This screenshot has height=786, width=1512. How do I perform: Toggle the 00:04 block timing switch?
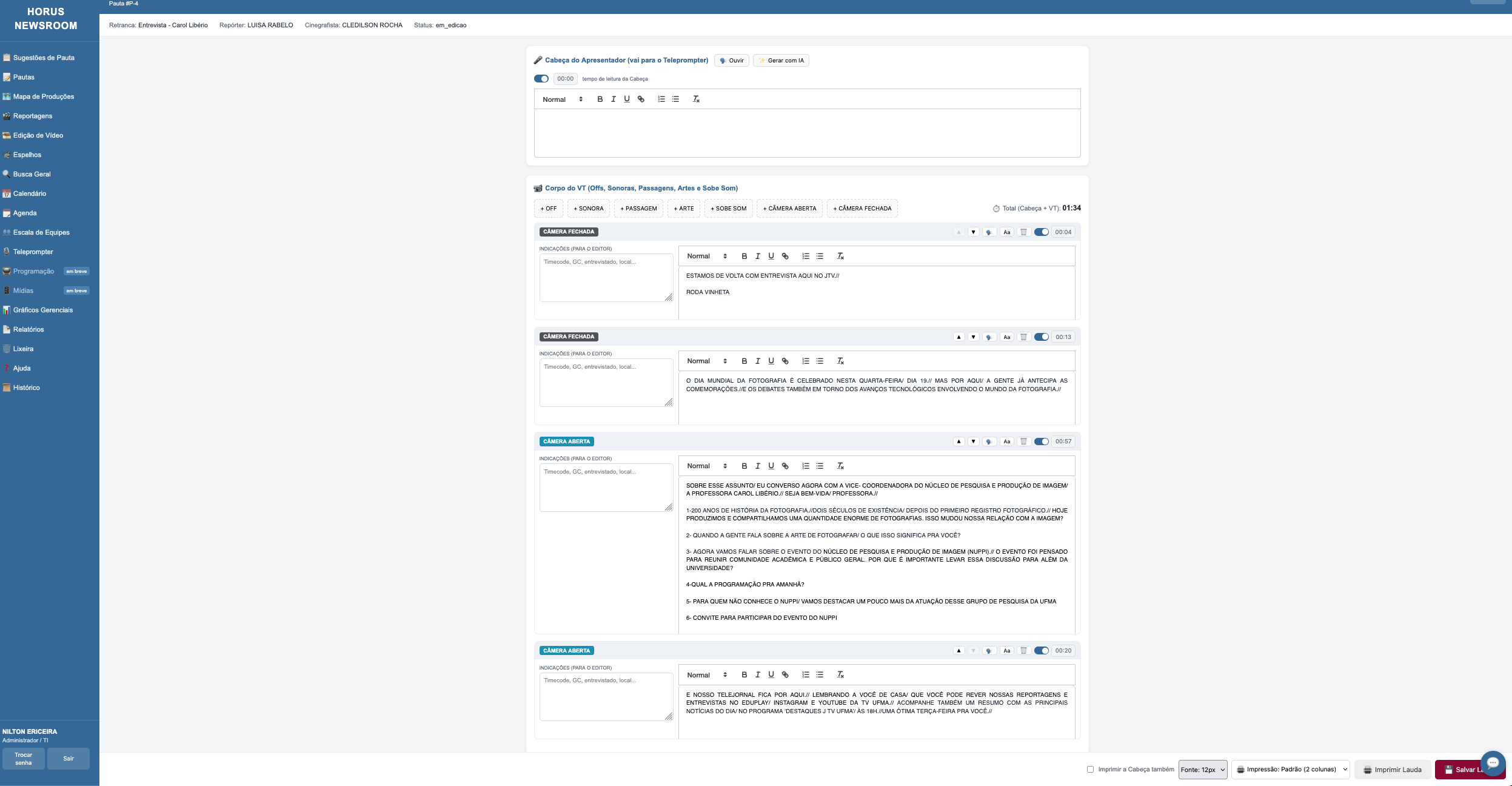[1042, 232]
